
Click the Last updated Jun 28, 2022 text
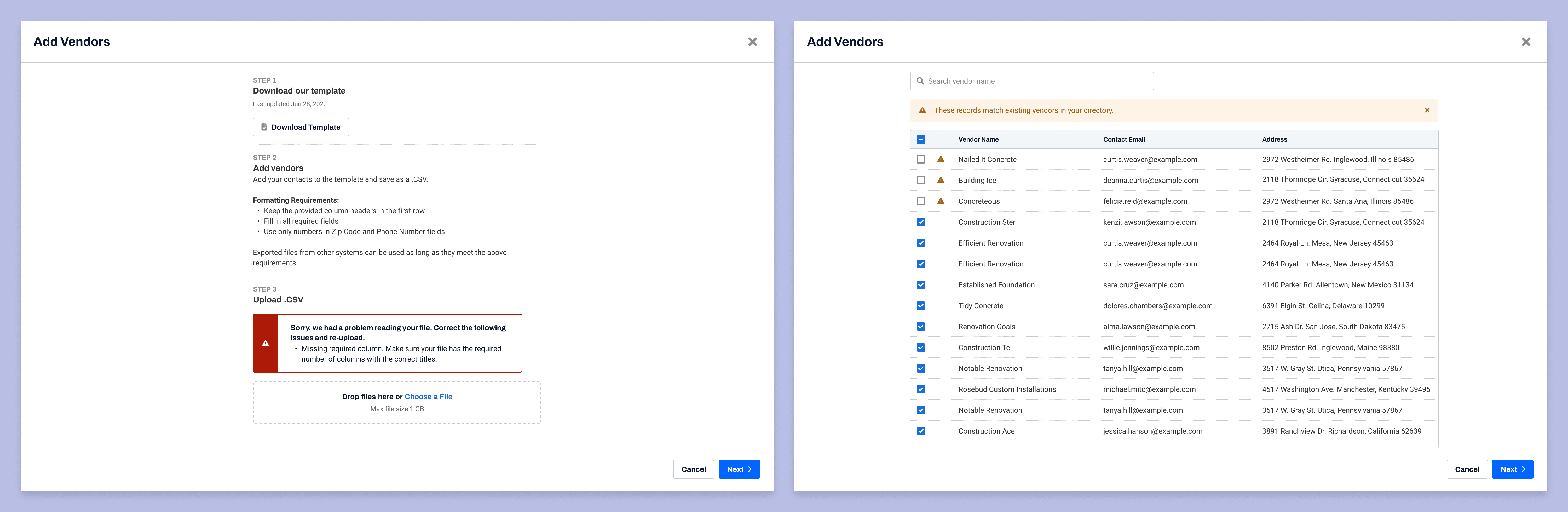click(290, 104)
